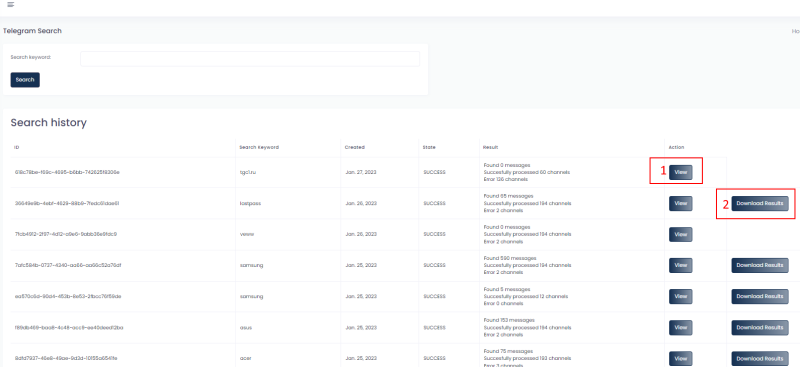Download results for samsung 590 messages search
Image resolution: width=800 pixels, height=367 pixels.
click(x=760, y=265)
